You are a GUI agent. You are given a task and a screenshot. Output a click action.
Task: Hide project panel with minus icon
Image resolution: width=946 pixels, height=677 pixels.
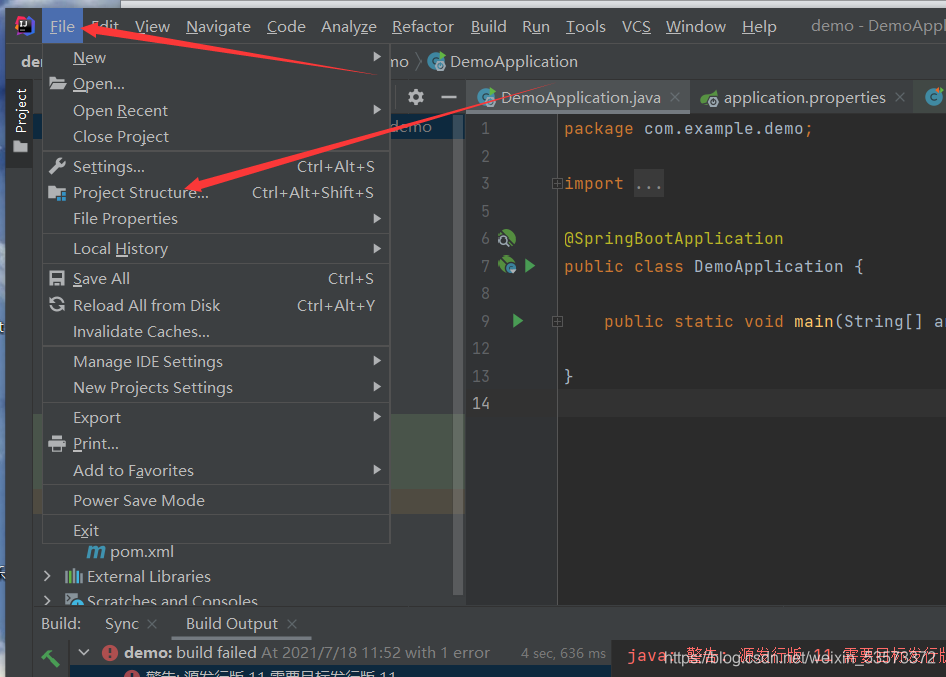[x=448, y=97]
